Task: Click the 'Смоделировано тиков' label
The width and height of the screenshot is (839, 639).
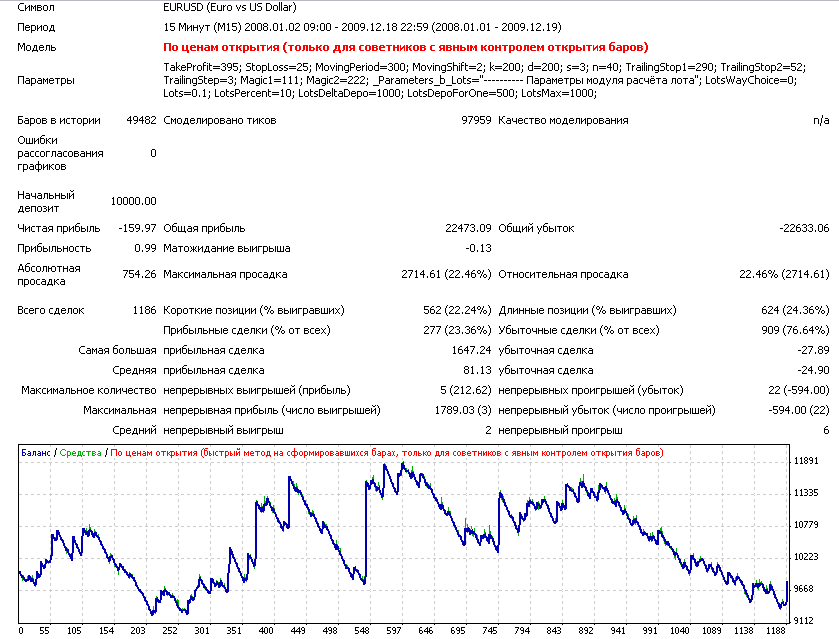Action: 219,120
